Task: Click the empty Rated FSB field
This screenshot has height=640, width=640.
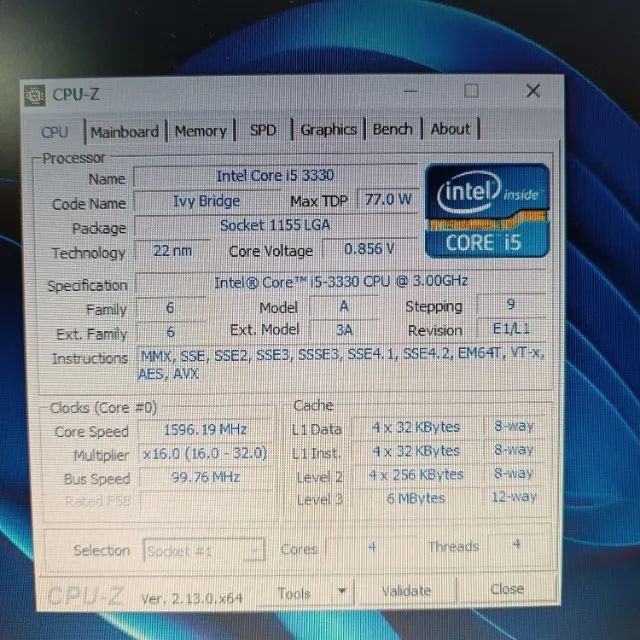Action: [x=205, y=500]
